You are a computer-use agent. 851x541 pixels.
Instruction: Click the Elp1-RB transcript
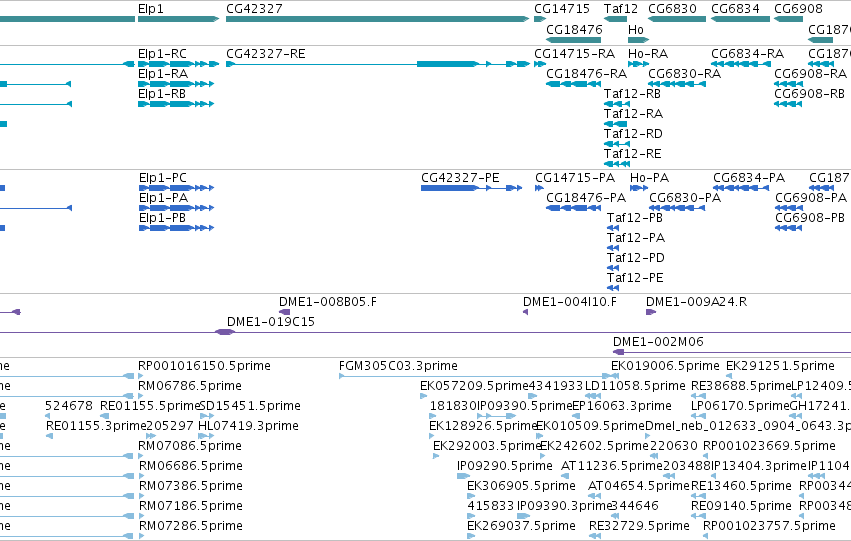pos(176,104)
